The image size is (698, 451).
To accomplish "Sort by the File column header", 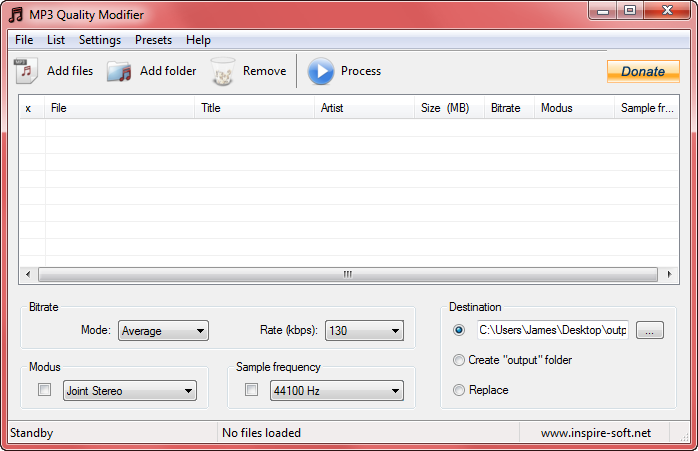I will [x=119, y=108].
